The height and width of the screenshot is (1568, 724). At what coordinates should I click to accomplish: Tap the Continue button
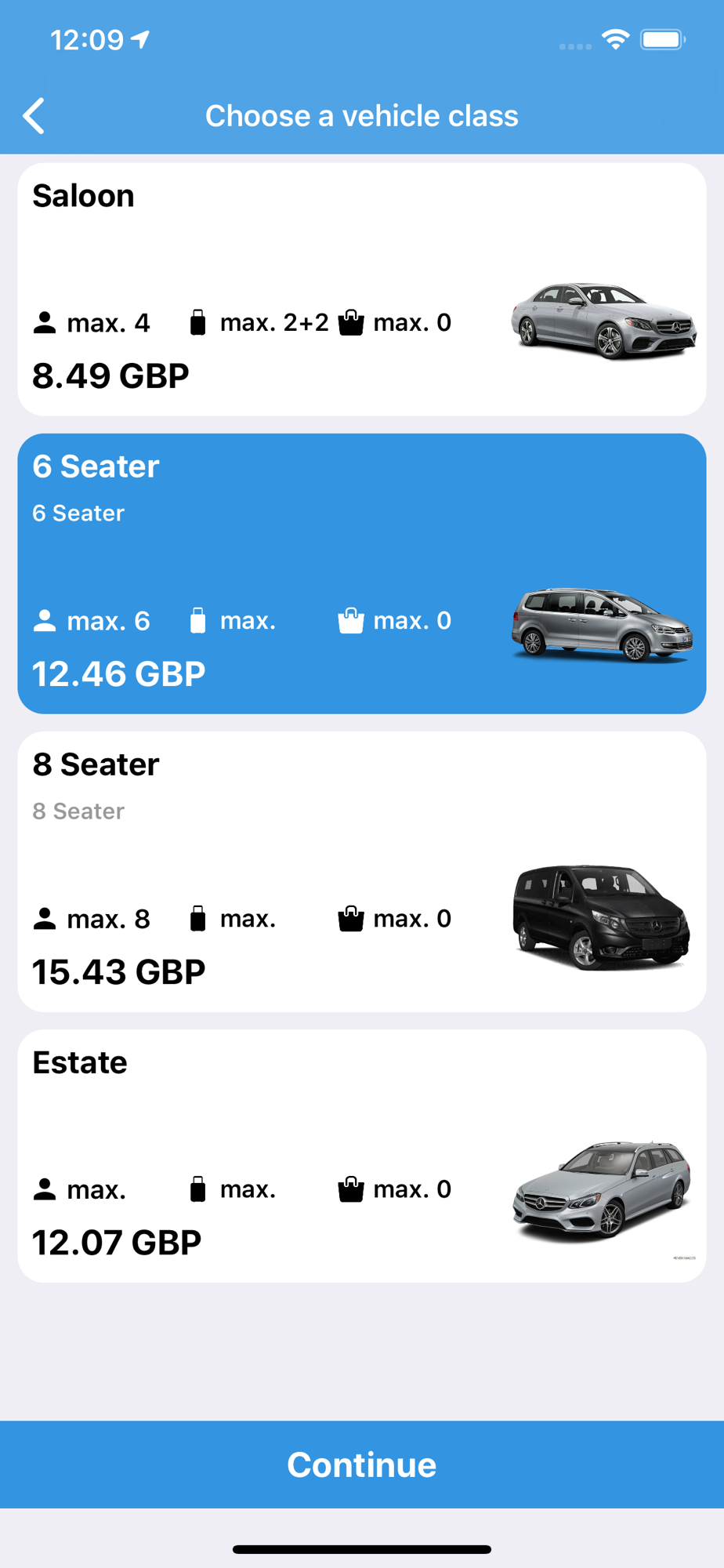click(362, 1465)
